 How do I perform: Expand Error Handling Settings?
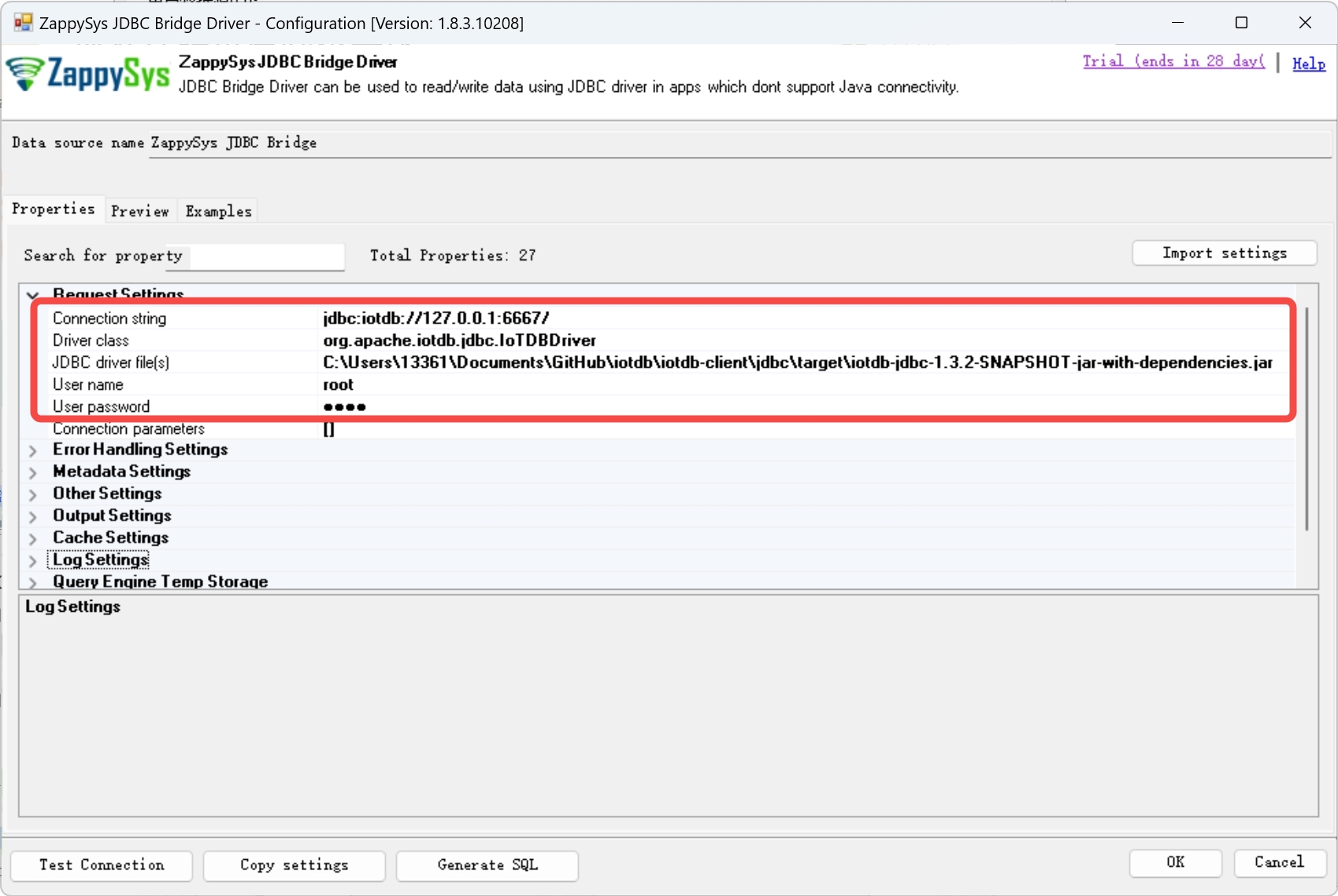click(x=33, y=450)
